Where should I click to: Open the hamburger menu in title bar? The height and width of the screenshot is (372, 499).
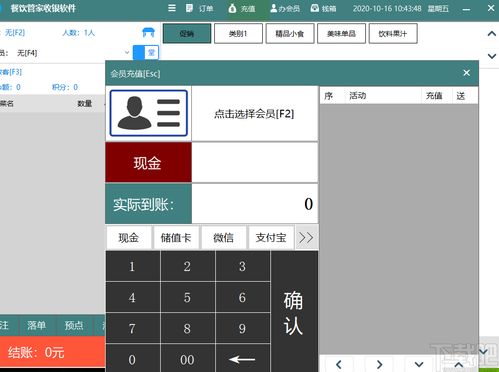click(x=172, y=8)
